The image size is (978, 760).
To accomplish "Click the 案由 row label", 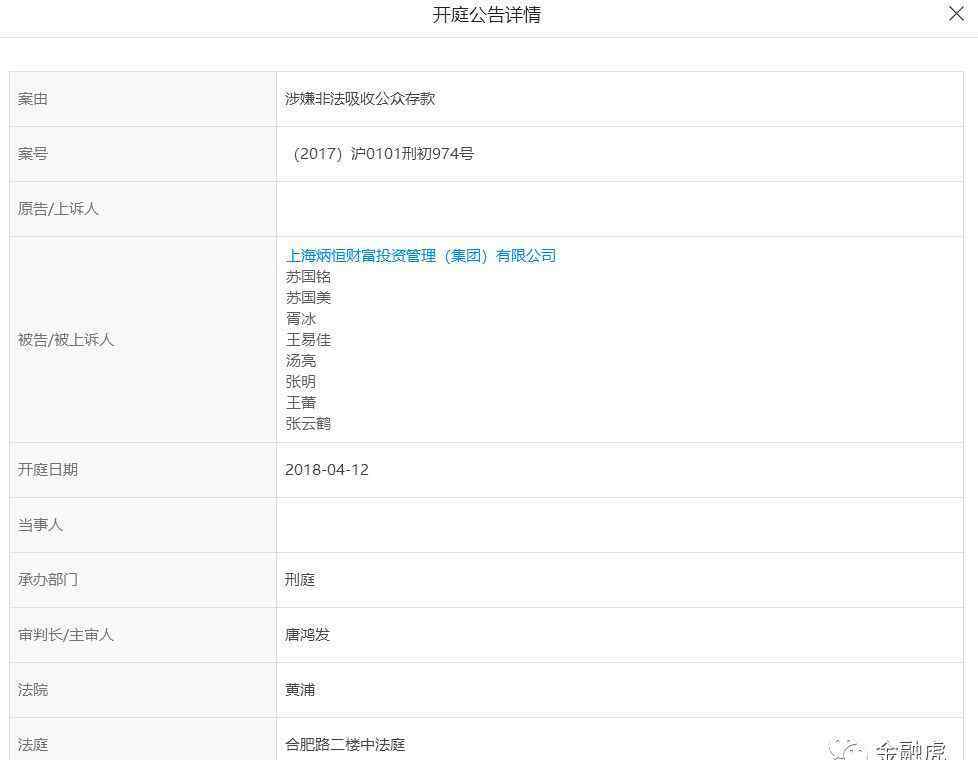I will pos(33,99).
